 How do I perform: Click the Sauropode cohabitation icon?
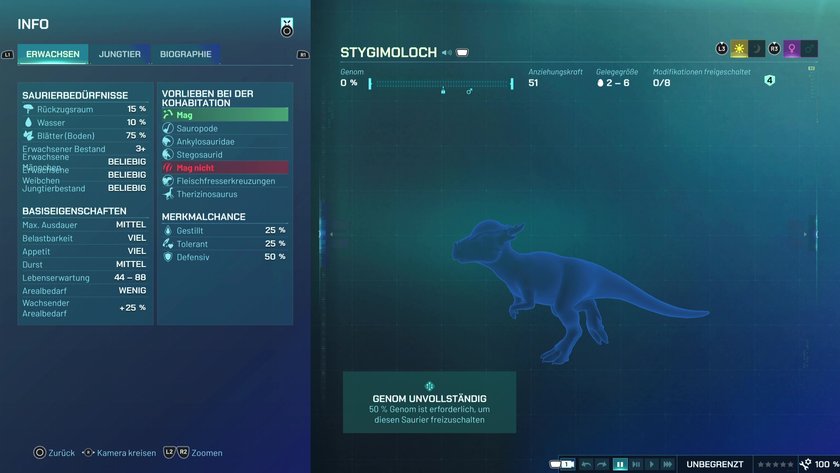(x=168, y=128)
